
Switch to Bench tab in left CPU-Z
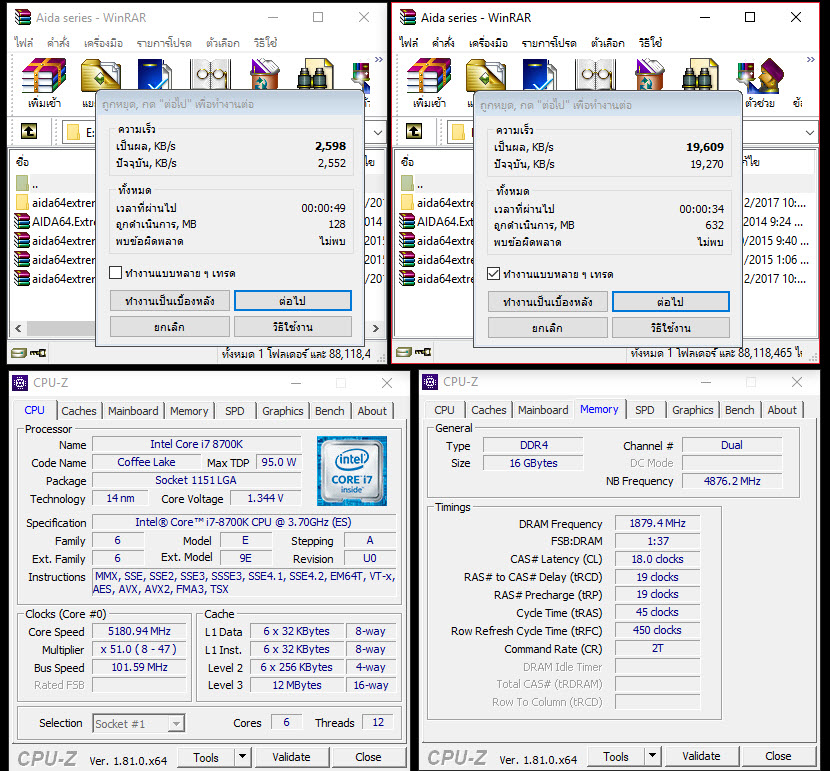click(329, 411)
